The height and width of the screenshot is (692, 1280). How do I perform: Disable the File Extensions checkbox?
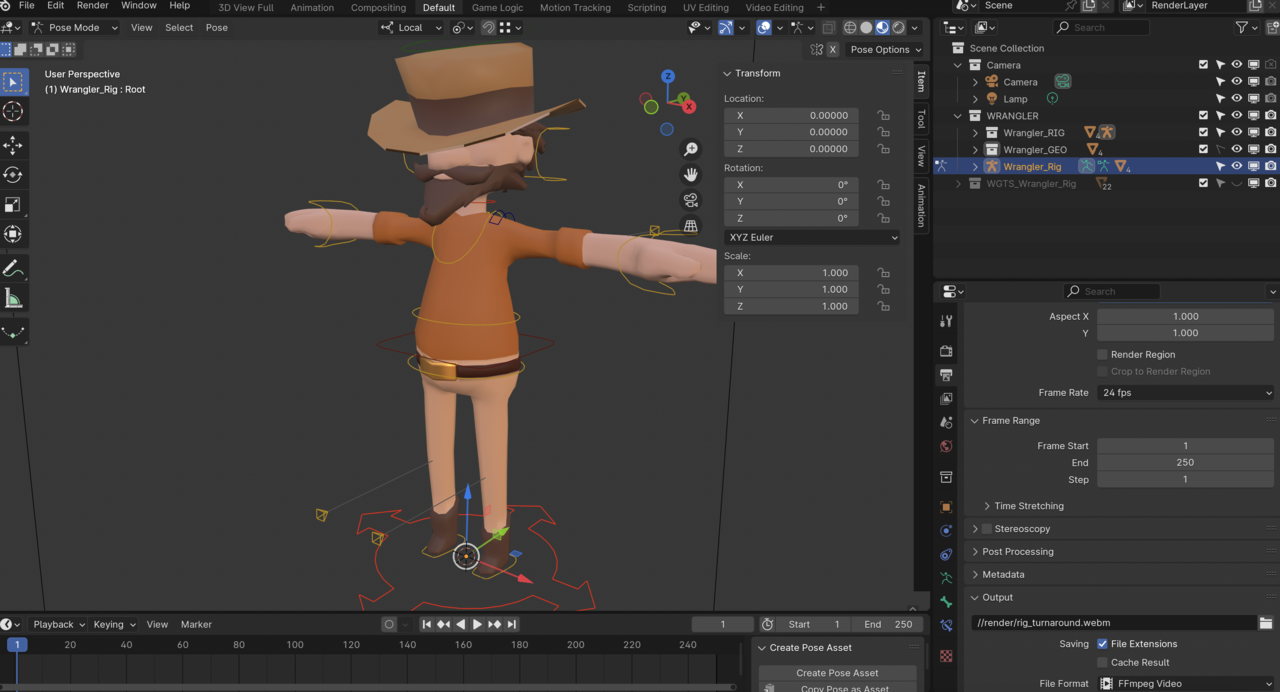point(1102,644)
